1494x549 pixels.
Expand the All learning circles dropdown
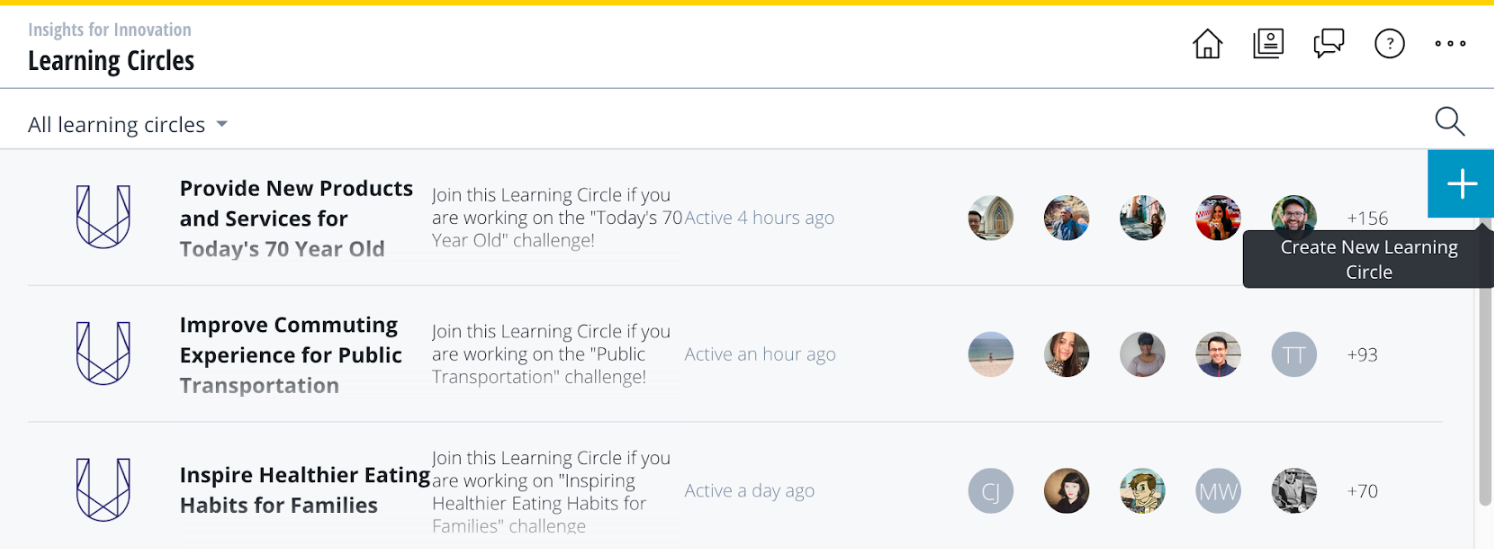click(128, 125)
